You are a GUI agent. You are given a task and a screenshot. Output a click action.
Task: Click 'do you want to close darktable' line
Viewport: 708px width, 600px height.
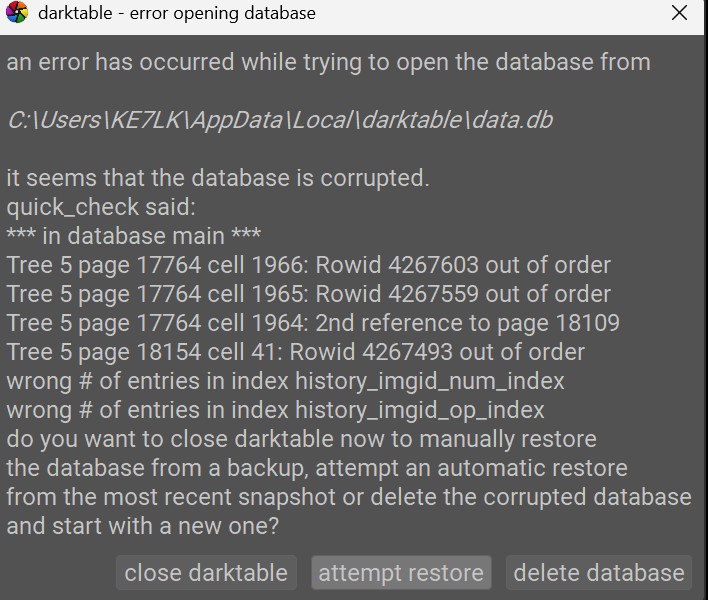(x=301, y=439)
